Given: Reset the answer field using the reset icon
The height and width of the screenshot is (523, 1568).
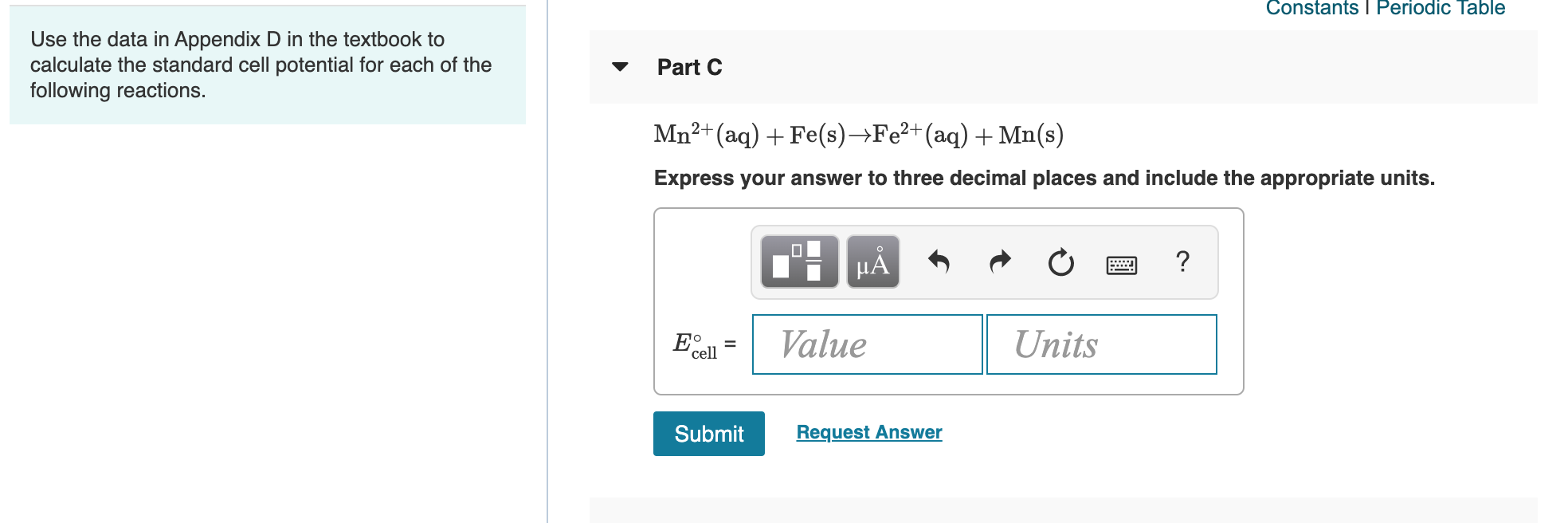Looking at the screenshot, I should (1062, 261).
